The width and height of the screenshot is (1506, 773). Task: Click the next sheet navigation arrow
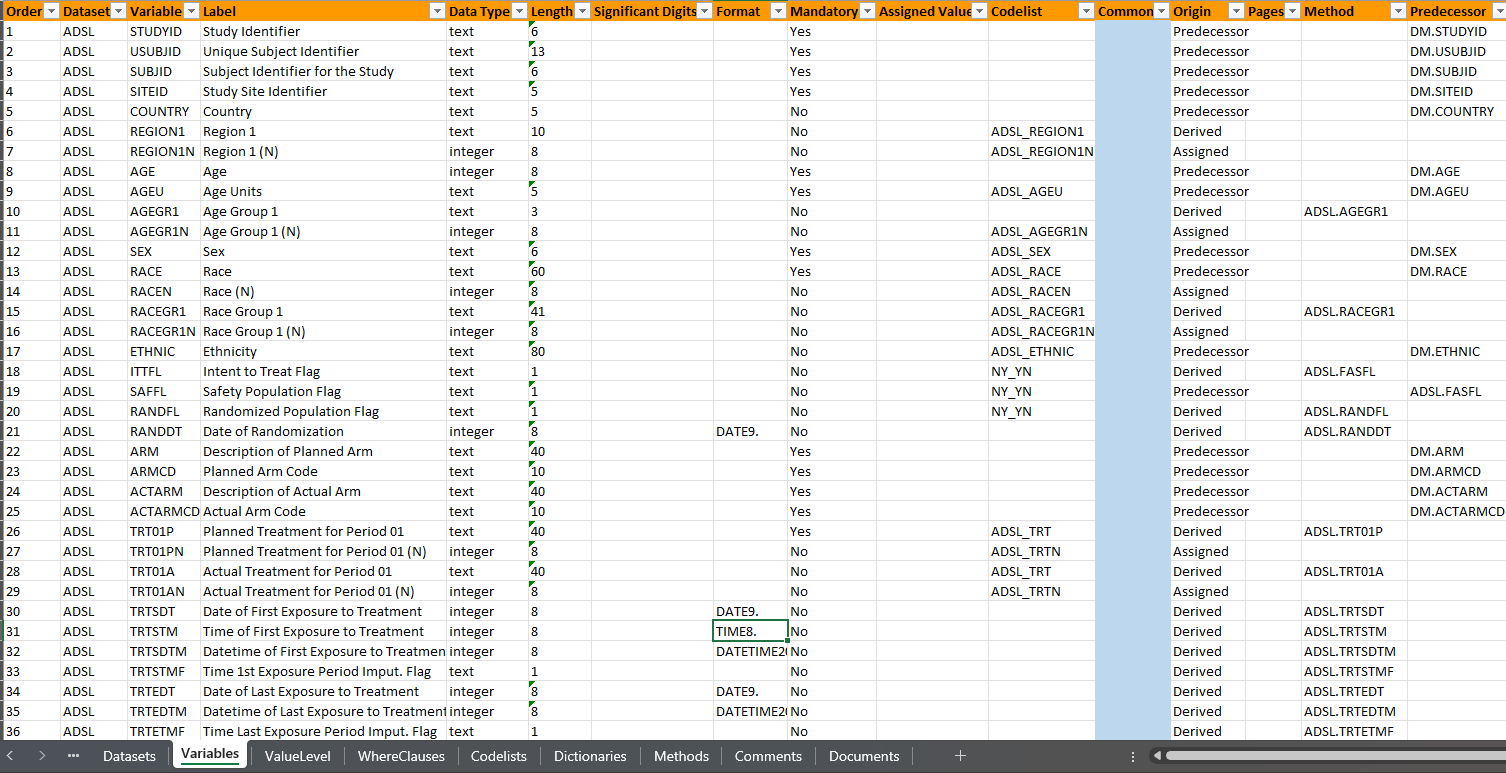point(42,756)
